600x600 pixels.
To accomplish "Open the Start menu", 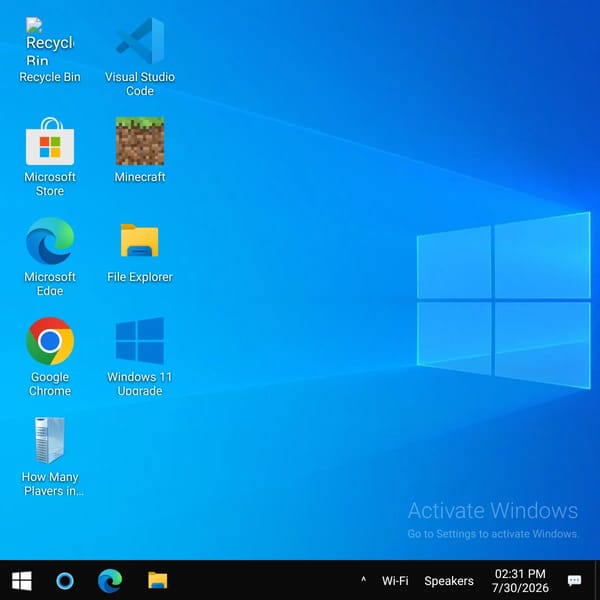I will [x=22, y=580].
